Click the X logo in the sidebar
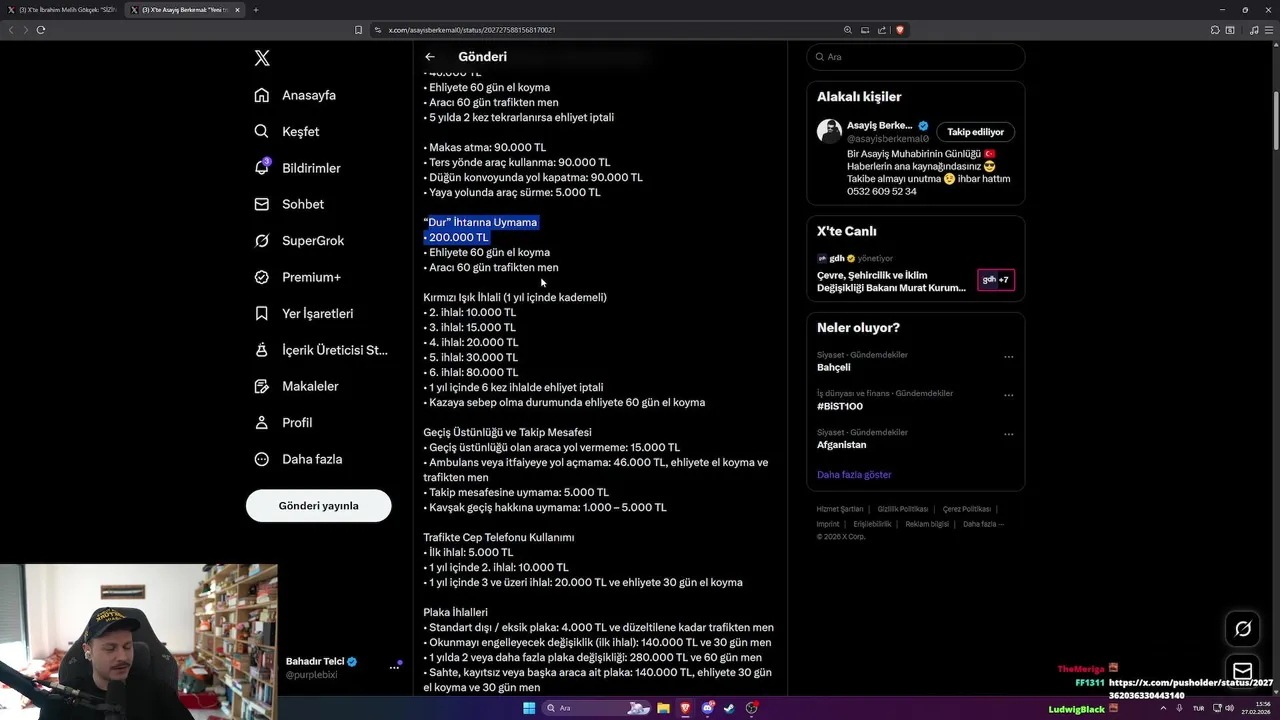This screenshot has width=1280, height=720. pos(262,58)
